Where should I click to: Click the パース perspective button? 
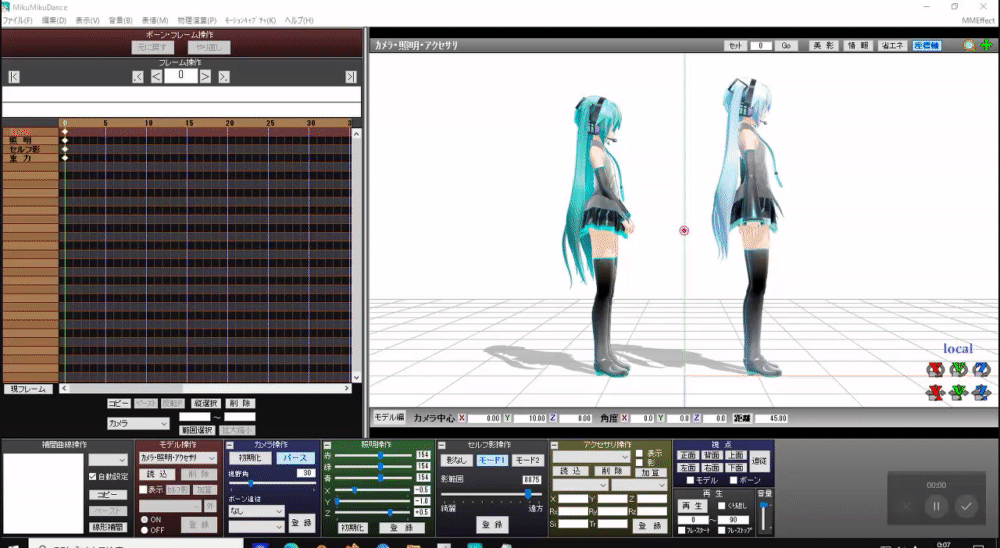click(295, 458)
